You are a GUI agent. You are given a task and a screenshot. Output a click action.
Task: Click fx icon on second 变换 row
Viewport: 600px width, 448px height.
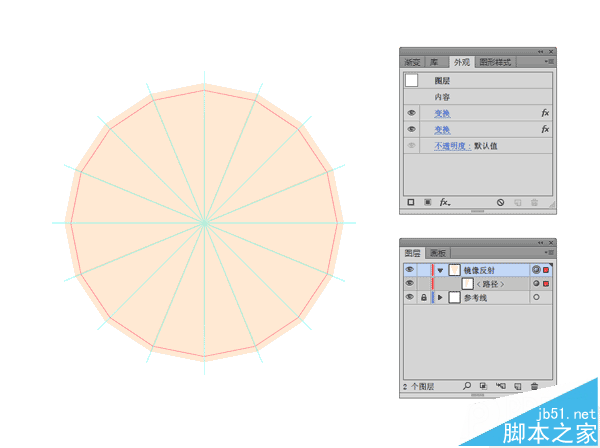tap(545, 129)
